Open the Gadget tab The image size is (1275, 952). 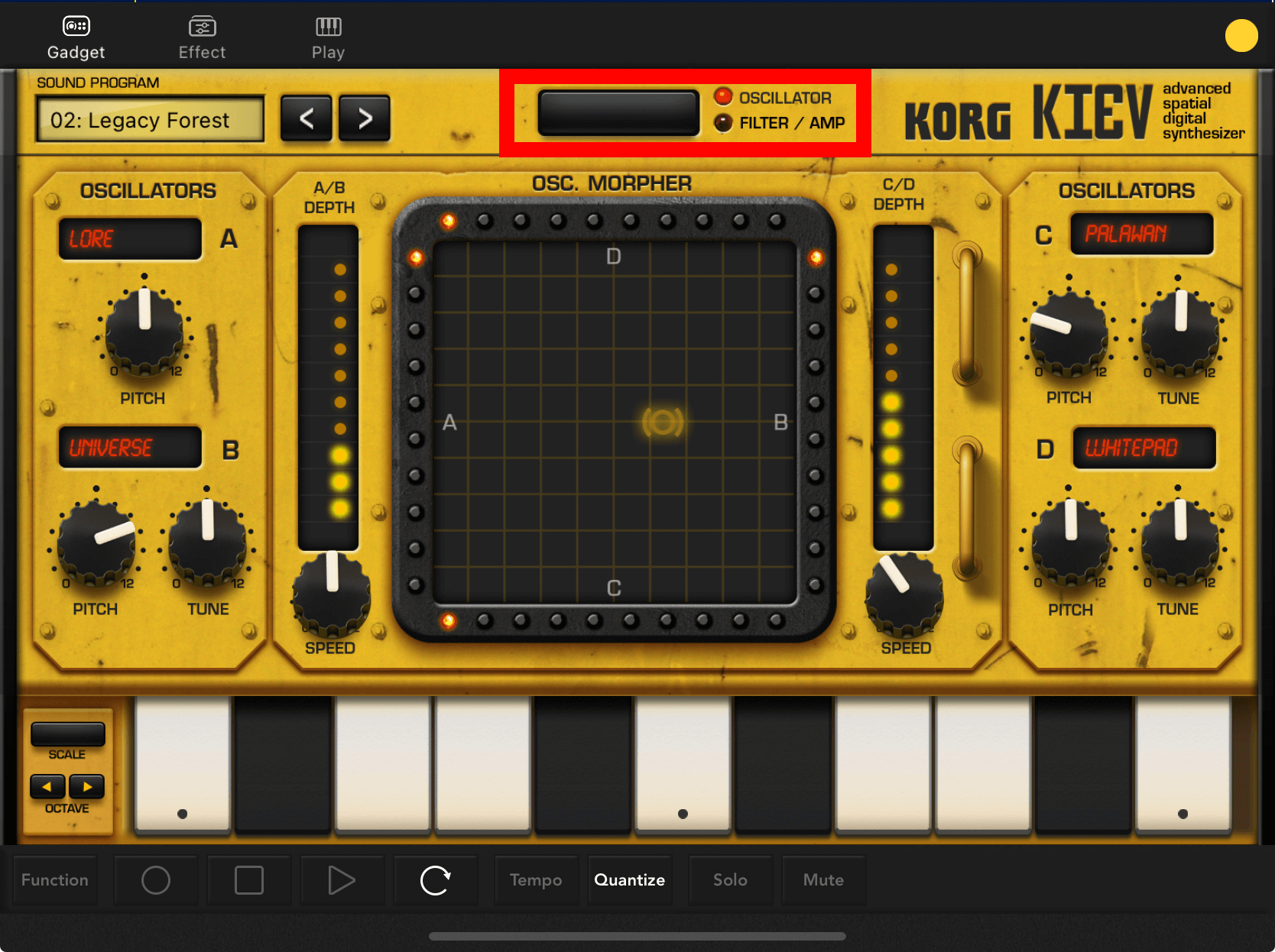(x=76, y=38)
